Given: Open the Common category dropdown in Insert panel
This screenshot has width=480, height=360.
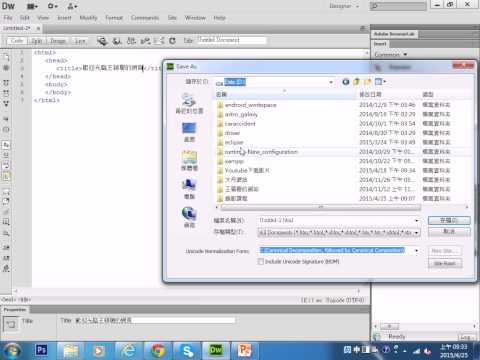Looking at the screenshot, I should pyautogui.click(x=390, y=54).
